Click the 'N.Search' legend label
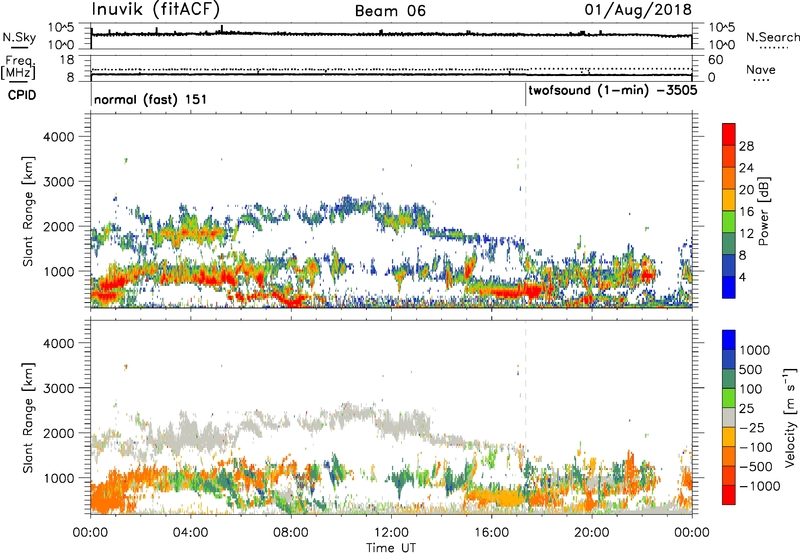 [x=772, y=37]
